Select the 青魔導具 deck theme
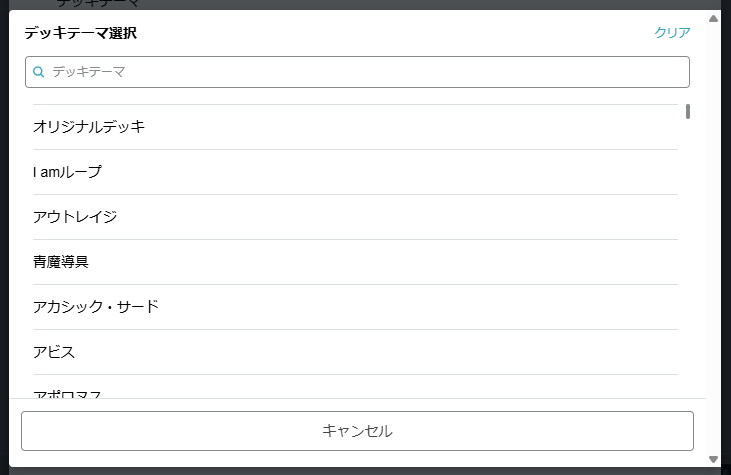Image resolution: width=731 pixels, height=475 pixels. [x=61, y=262]
